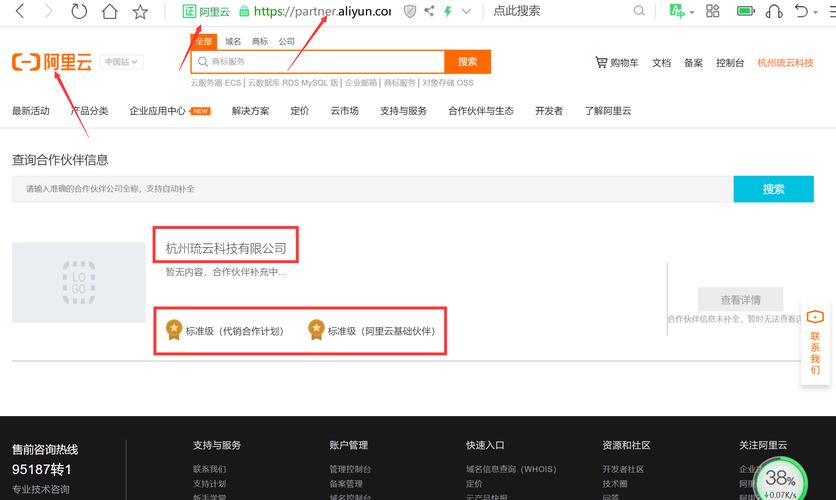
Task: Click the green lightning speed-mode icon
Action: point(448,11)
